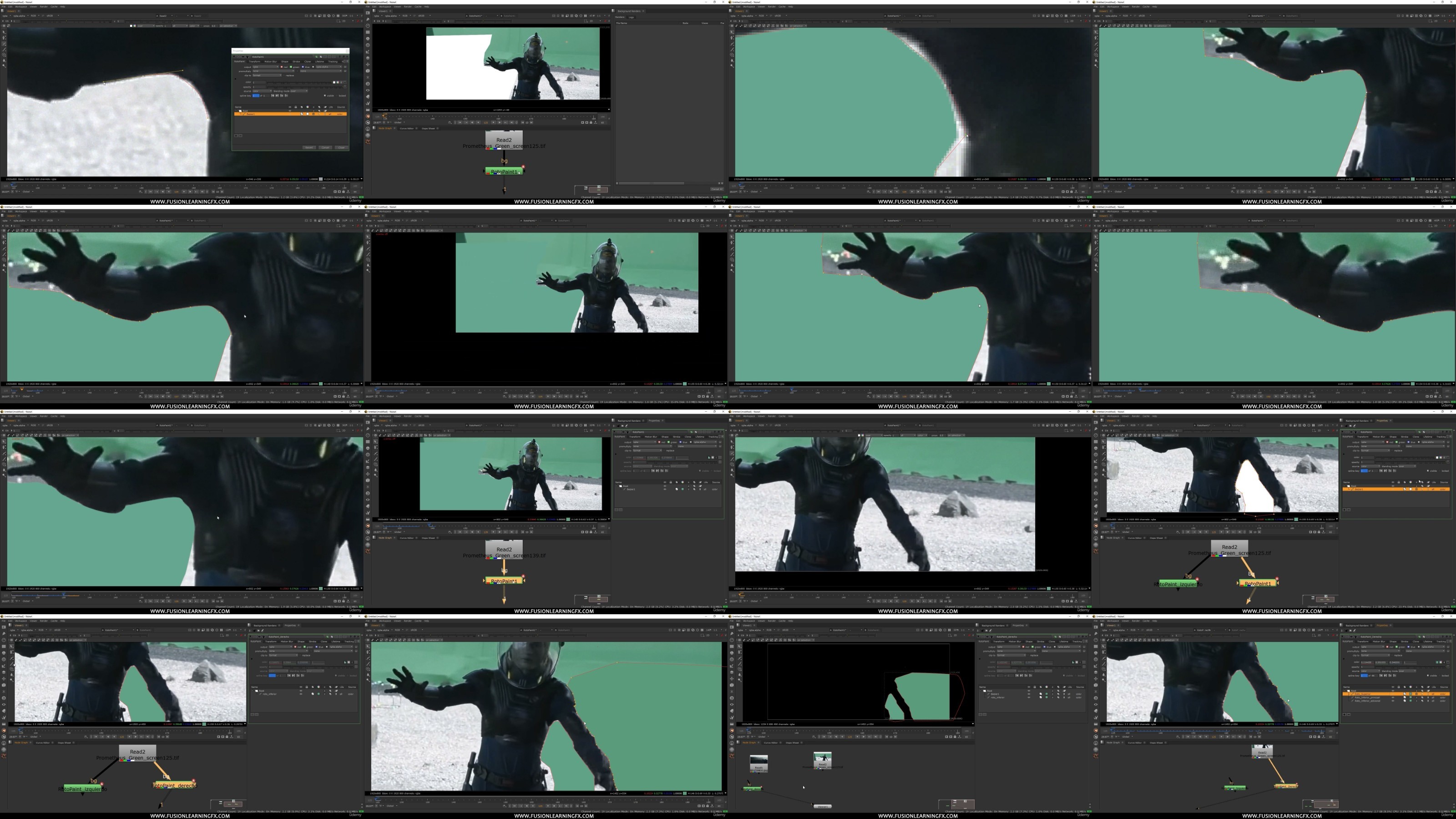Screen dimensions: 1456x819
Task: Open the premultiply dropdown in floating Properties dialog
Action: (273, 71)
